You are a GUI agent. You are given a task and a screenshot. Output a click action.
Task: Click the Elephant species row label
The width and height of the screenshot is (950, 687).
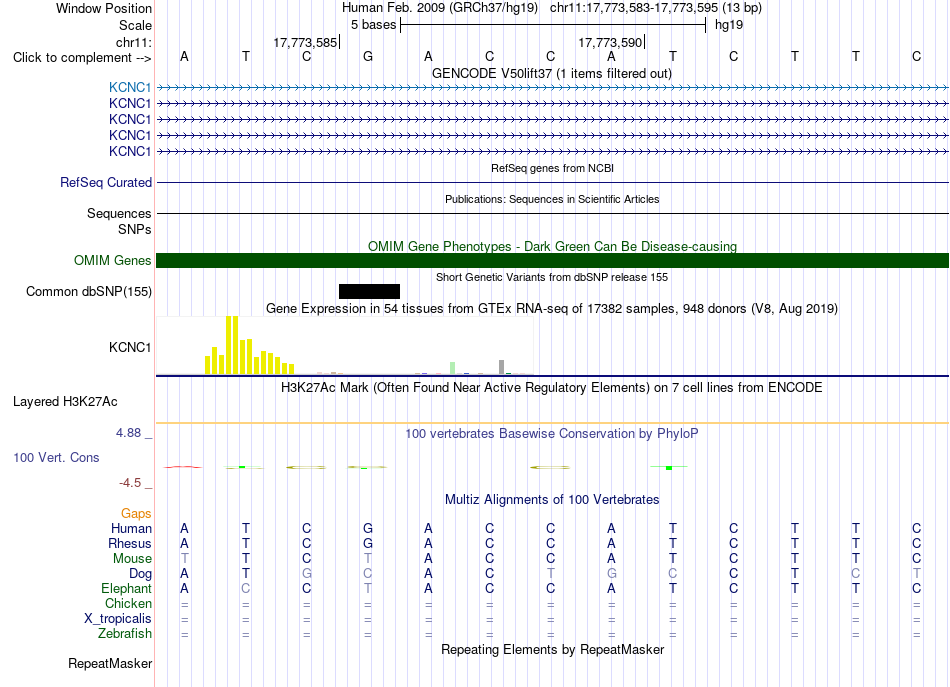click(x=127, y=588)
